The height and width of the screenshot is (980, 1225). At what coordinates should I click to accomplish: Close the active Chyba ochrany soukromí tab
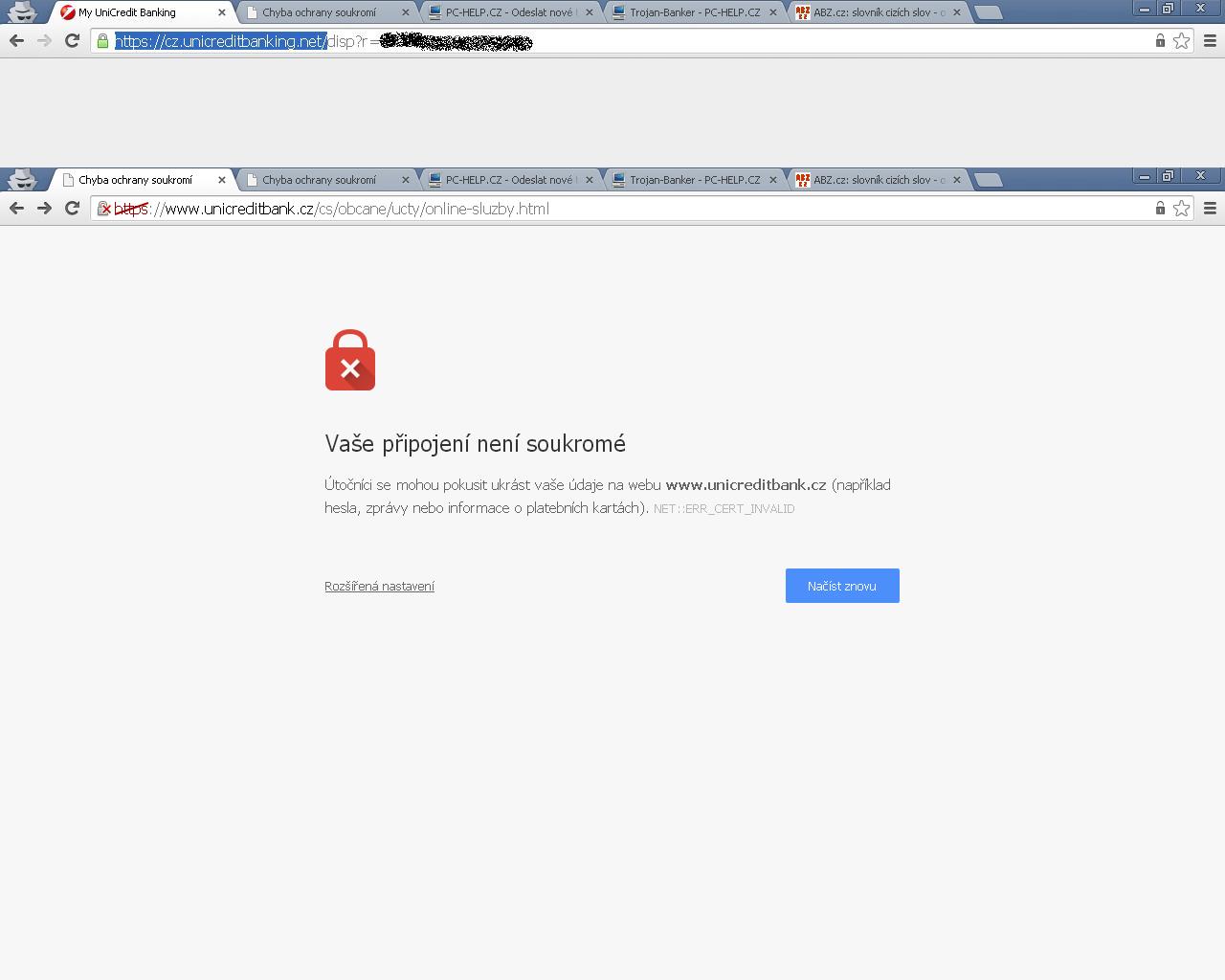pos(222,180)
